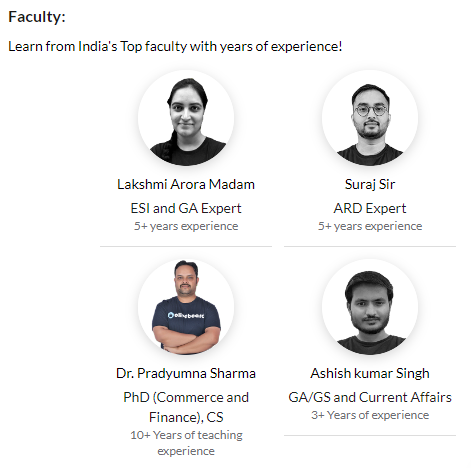Viewport: 471px width, 468px height.
Task: Select the name Ashish kumar Singh
Action: click(x=370, y=373)
